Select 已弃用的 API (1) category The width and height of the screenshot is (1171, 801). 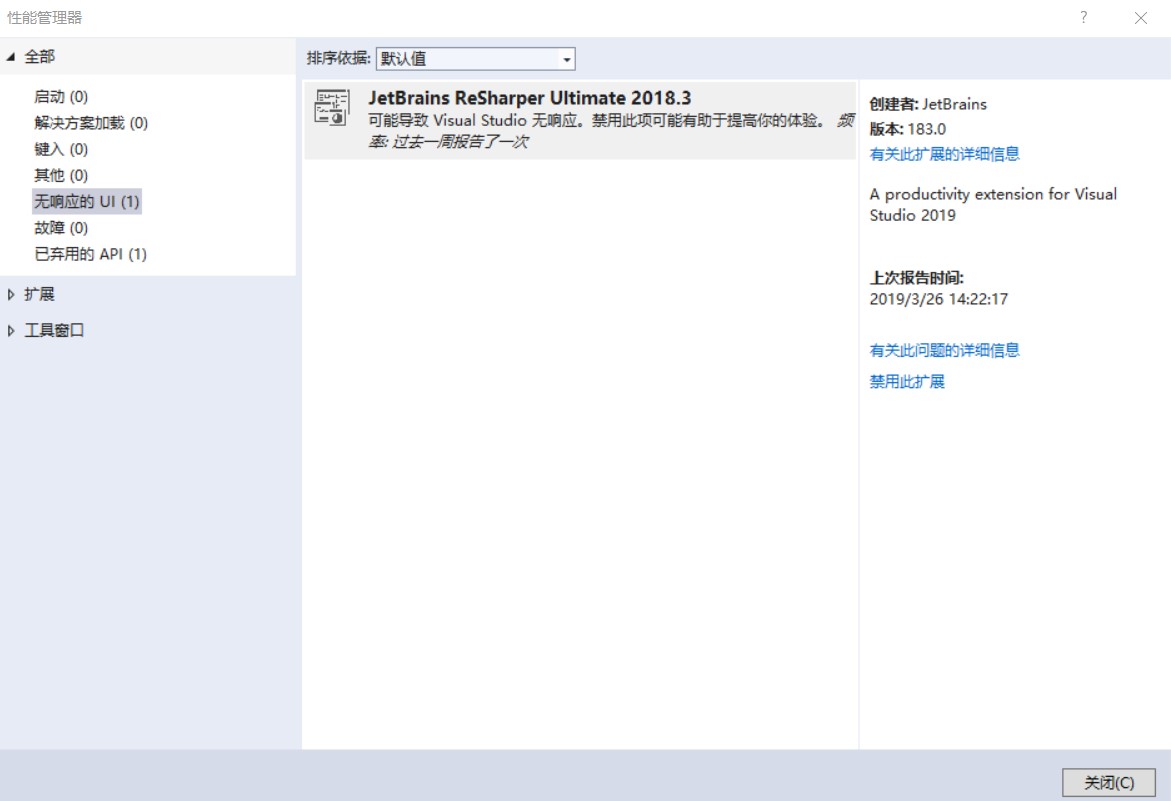point(90,254)
